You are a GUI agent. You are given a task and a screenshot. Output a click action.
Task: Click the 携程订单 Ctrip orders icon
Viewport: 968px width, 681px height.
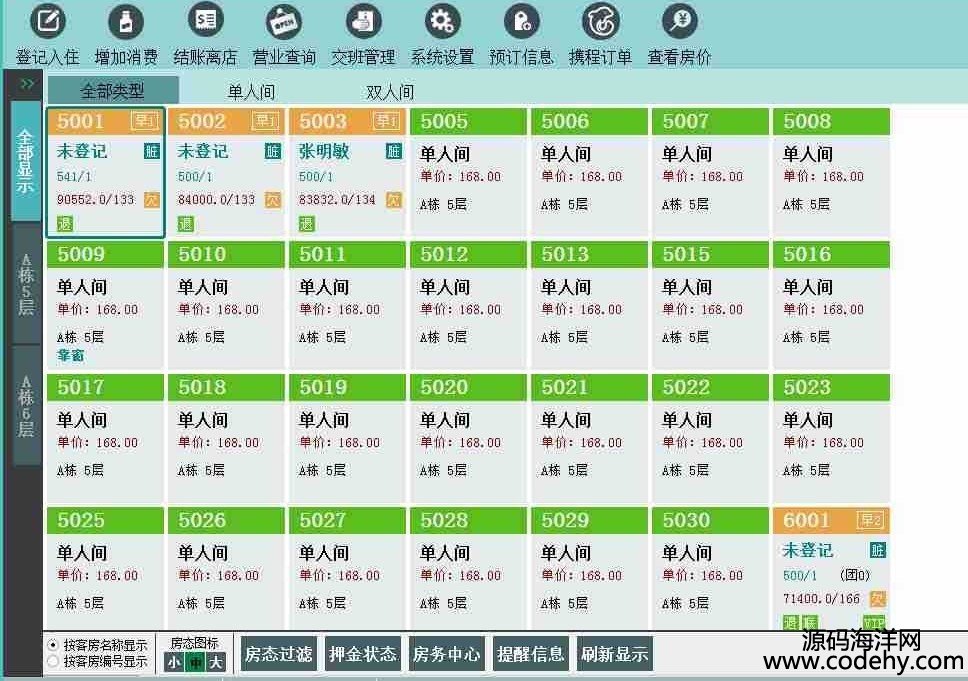[x=601, y=22]
